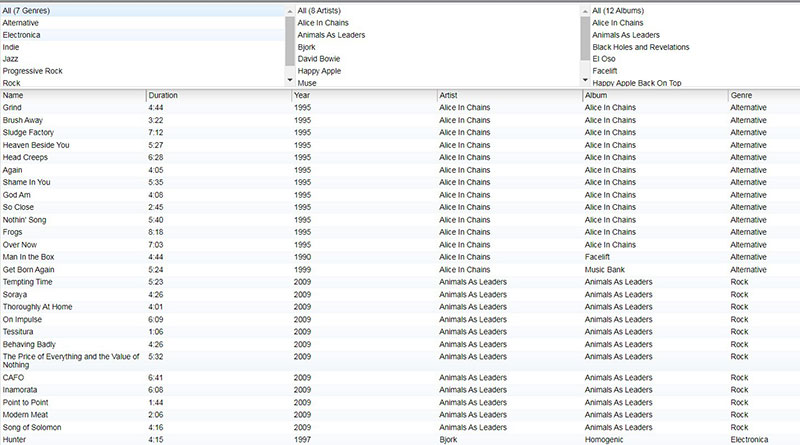The width and height of the screenshot is (800, 445).
Task: Click scroll-up arrow of artists list
Action: point(585,11)
